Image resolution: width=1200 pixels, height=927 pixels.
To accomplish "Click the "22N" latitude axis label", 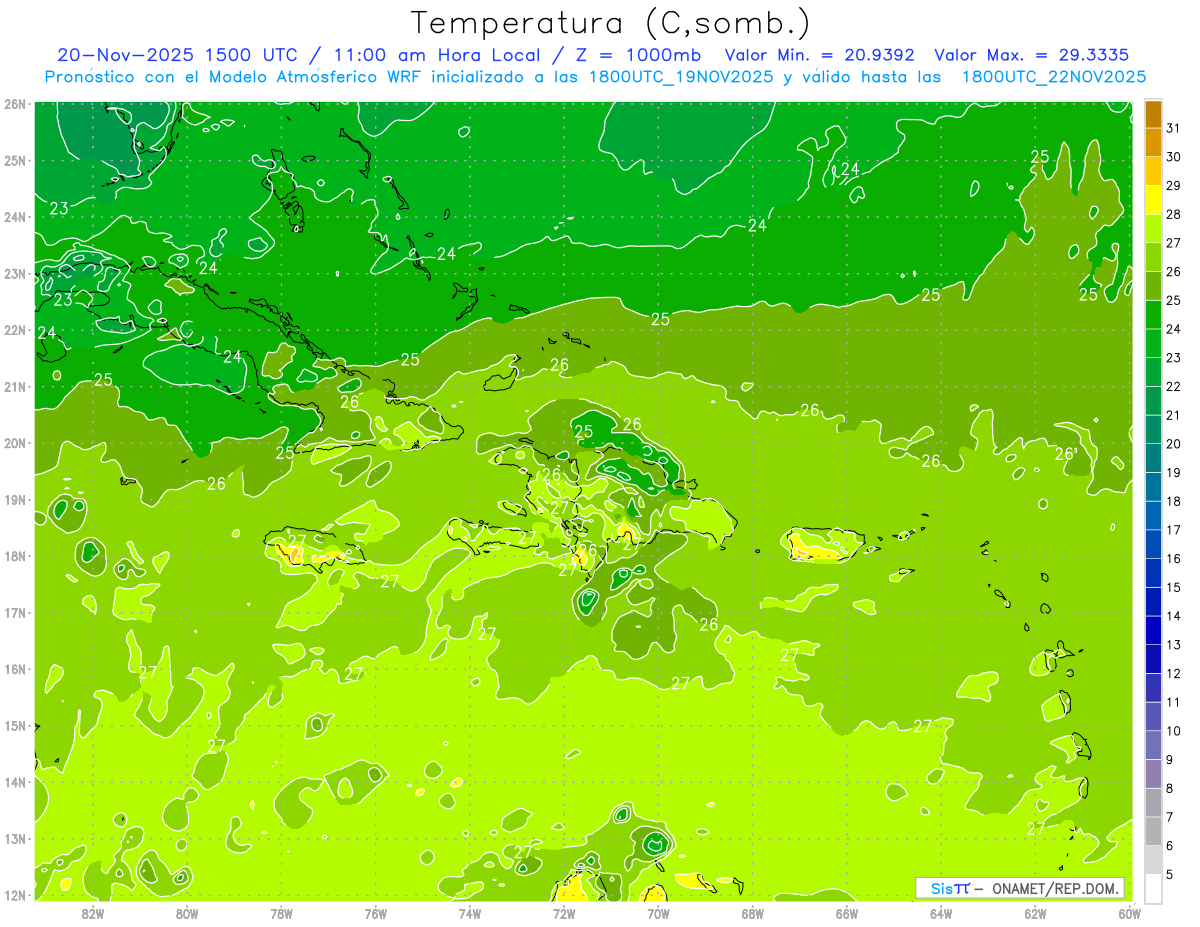I will [15, 330].
